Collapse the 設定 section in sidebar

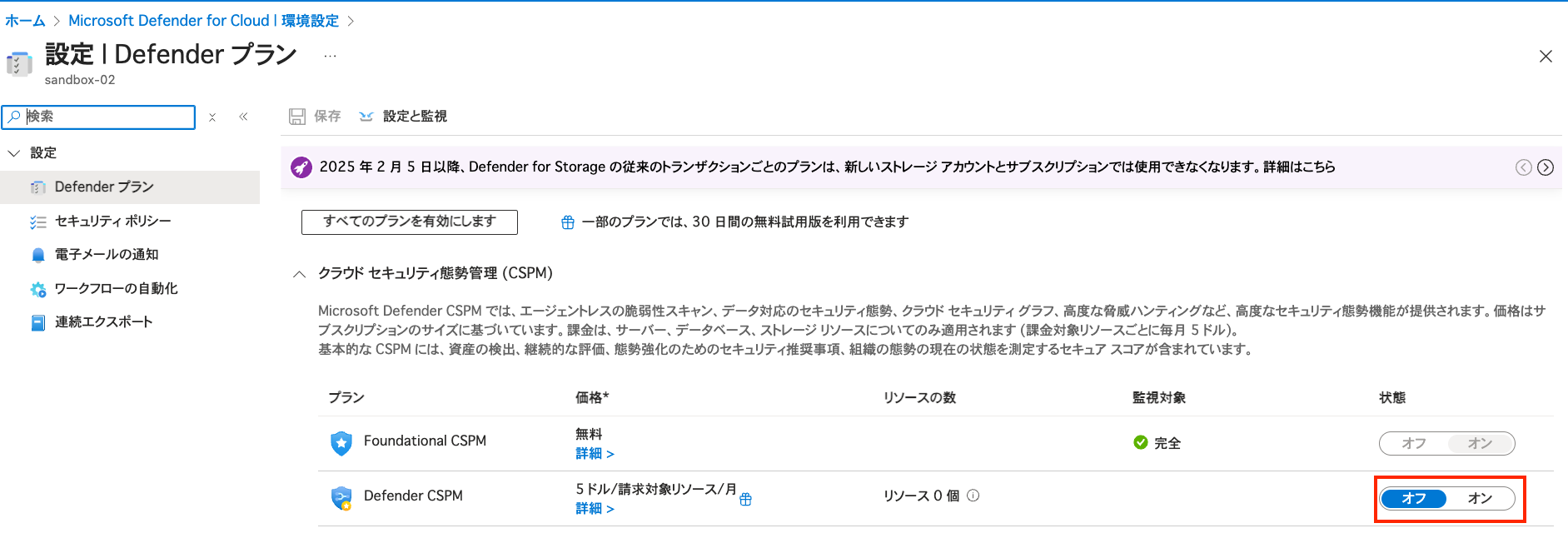pos(13,153)
